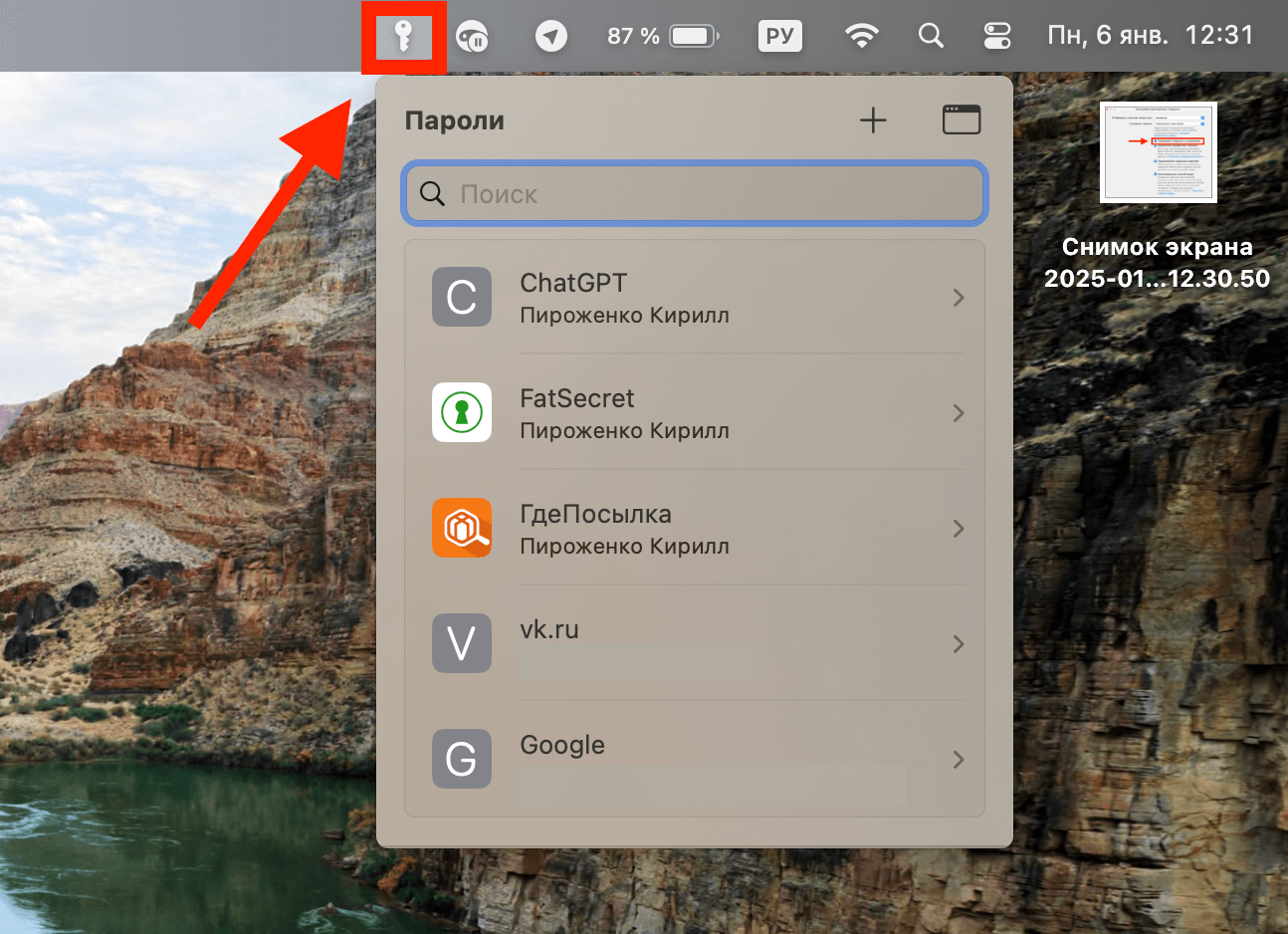The width and height of the screenshot is (1288, 934).
Task: Select the Снимок экрана desktop thumbnail
Action: [x=1158, y=152]
